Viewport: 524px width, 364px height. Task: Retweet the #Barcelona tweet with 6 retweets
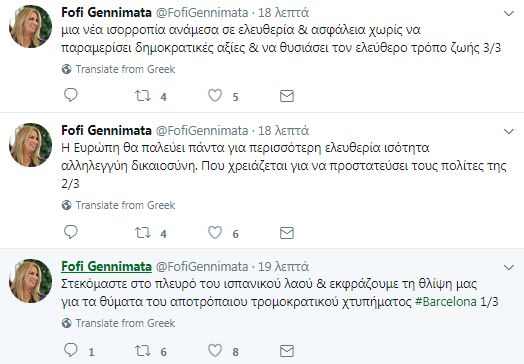point(143,351)
